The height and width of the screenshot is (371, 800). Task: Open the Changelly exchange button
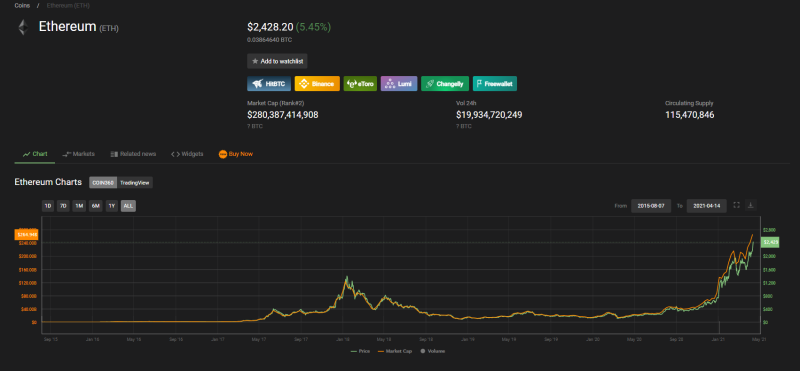(x=445, y=84)
